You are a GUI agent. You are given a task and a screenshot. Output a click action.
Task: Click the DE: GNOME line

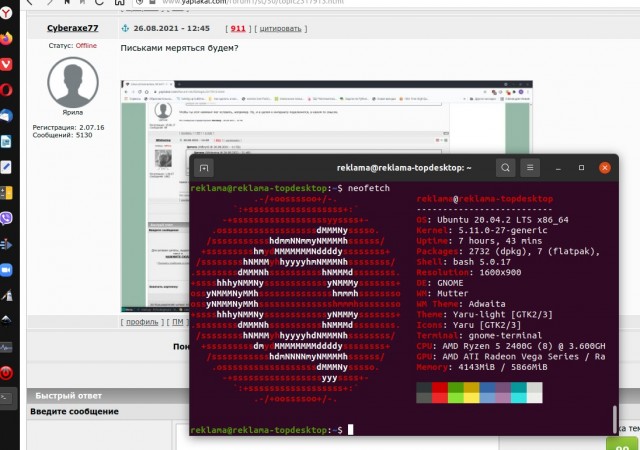coord(440,283)
